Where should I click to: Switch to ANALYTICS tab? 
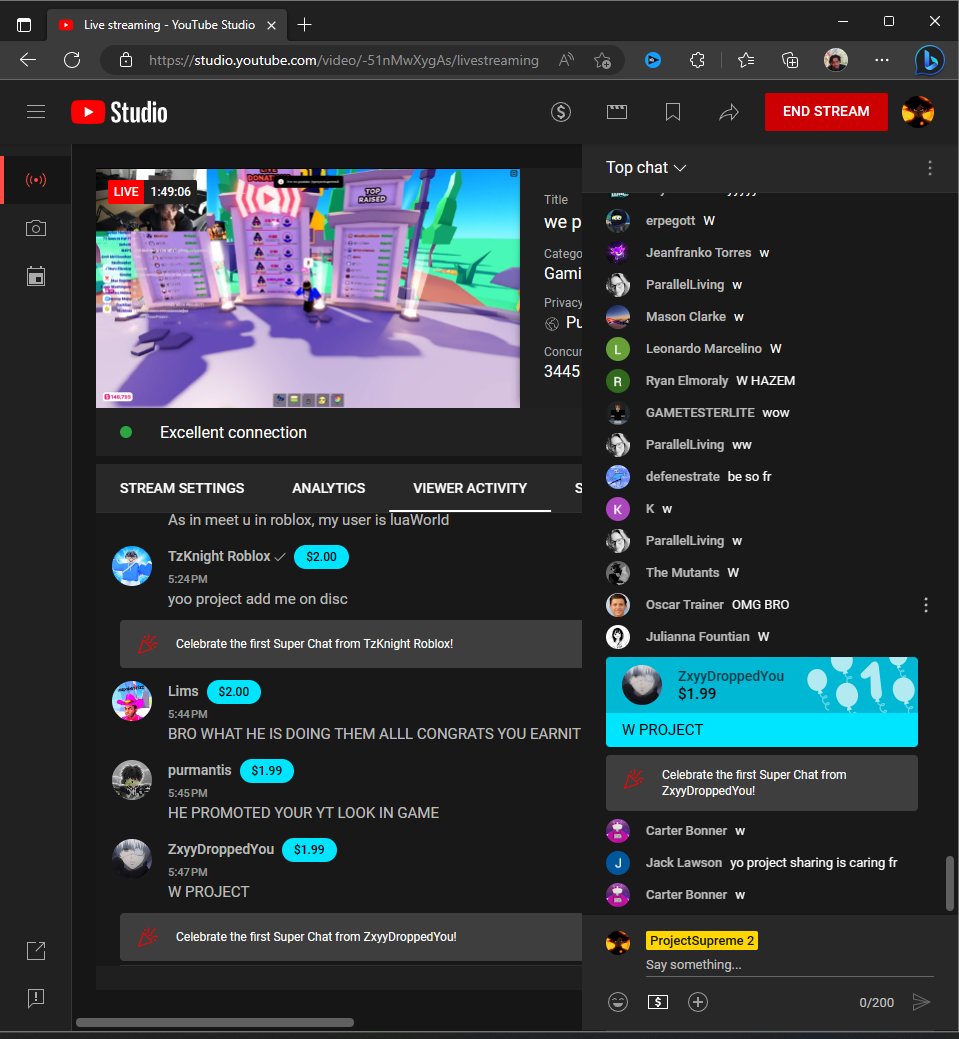click(328, 488)
